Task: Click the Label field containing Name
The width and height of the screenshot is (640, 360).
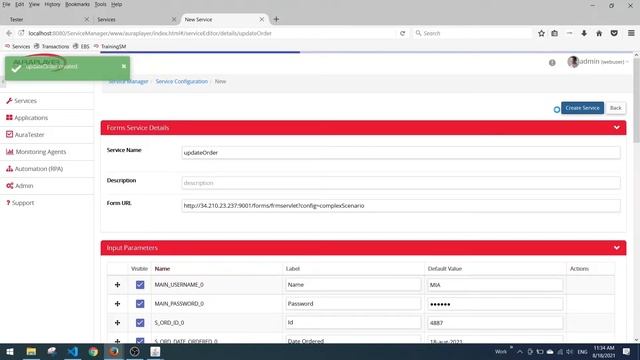Action: pos(353,284)
